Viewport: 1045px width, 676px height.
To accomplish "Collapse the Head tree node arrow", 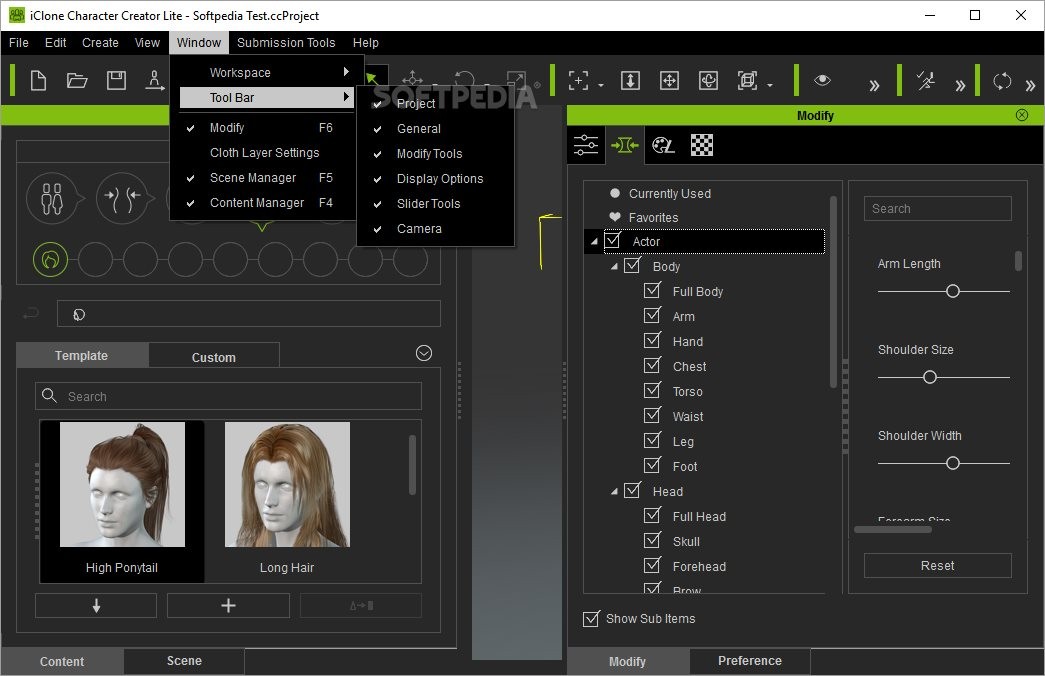I will 614,491.
